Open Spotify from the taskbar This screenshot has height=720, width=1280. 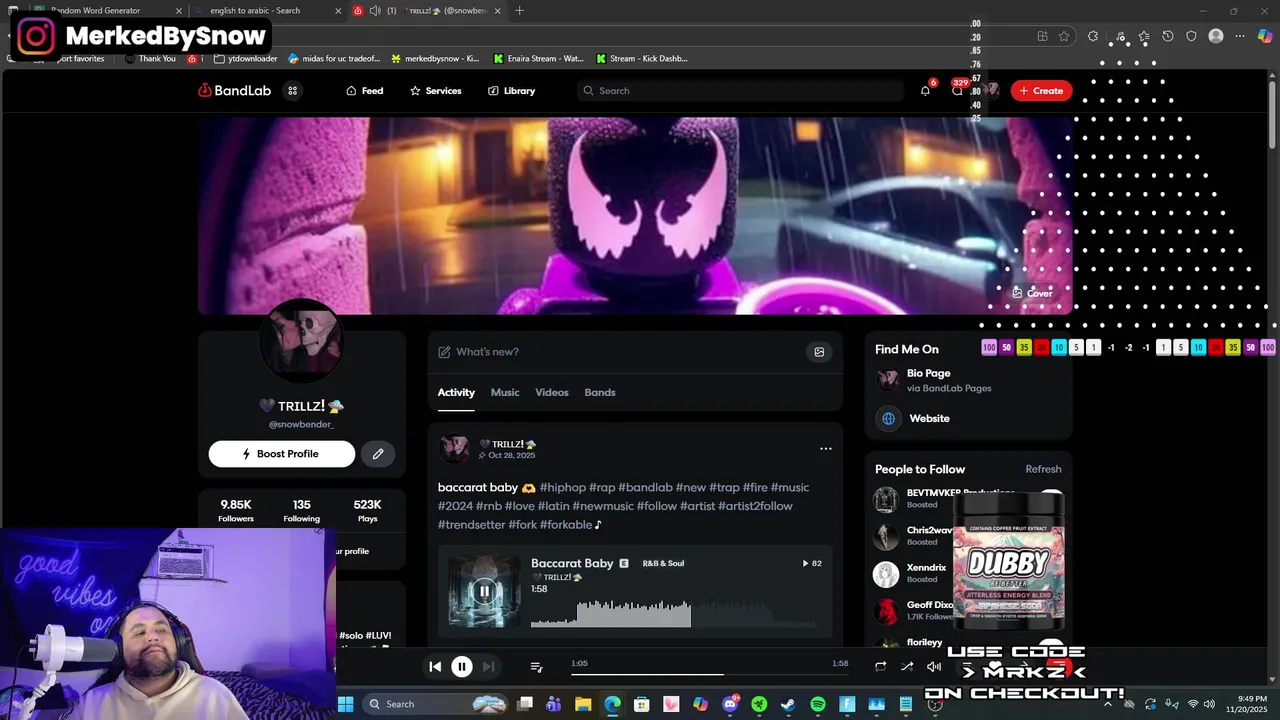818,704
